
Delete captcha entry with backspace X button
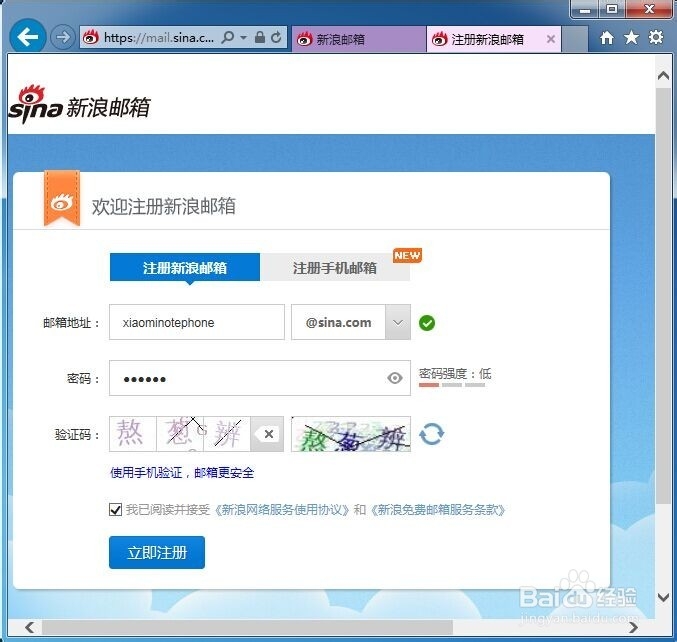point(267,434)
